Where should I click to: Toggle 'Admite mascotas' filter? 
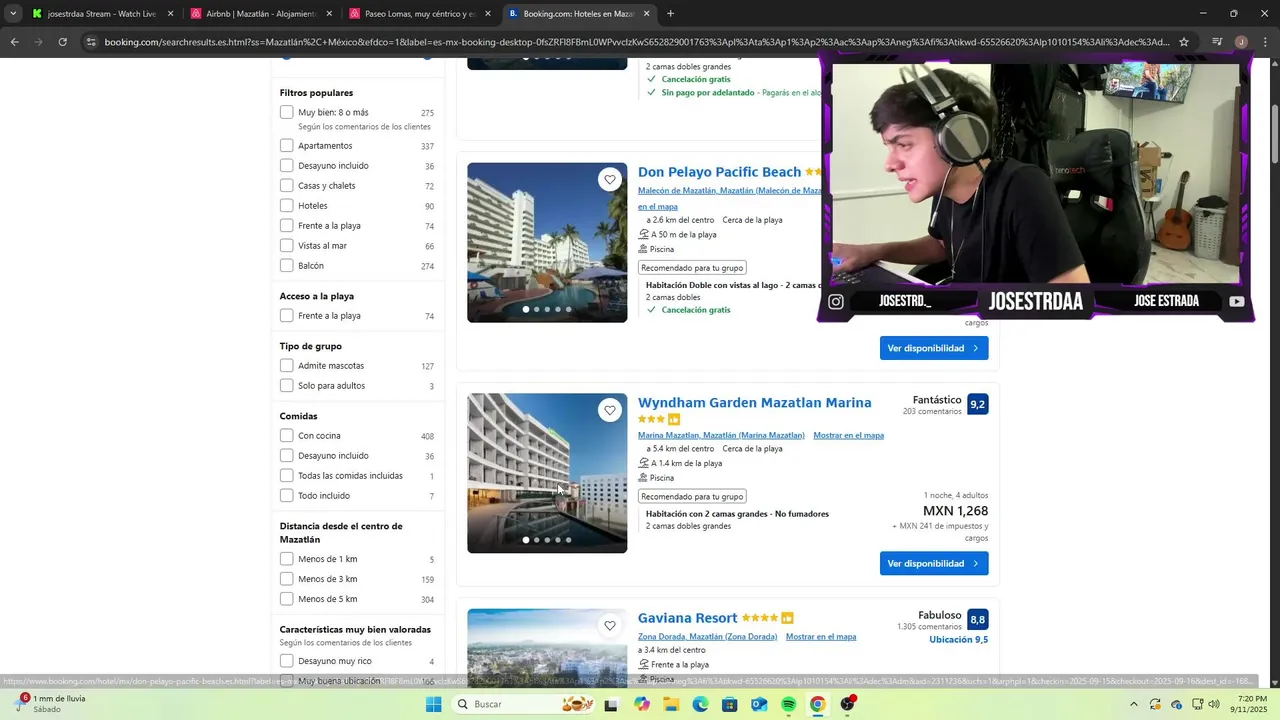287,366
